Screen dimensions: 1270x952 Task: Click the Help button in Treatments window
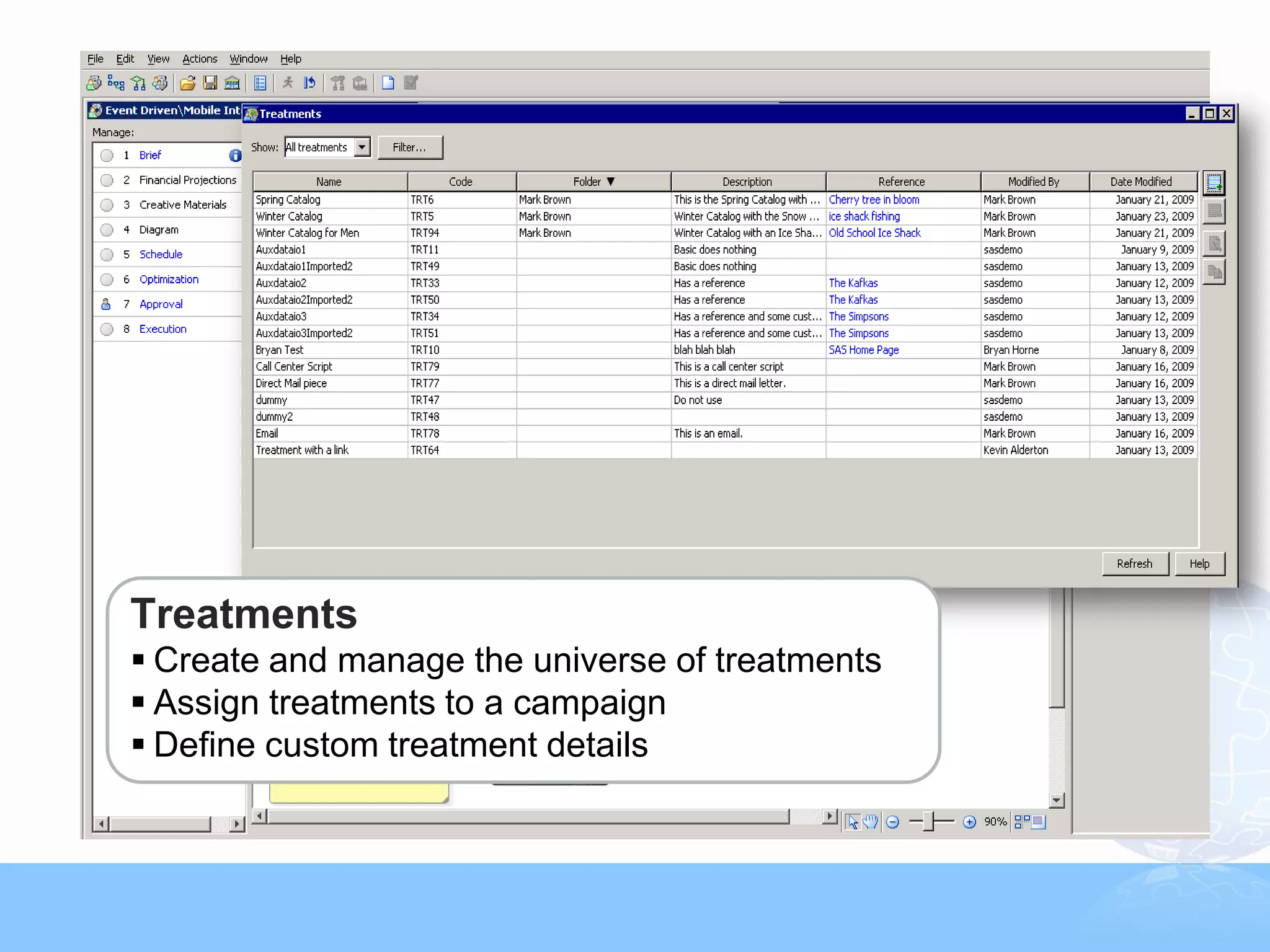click(1199, 564)
